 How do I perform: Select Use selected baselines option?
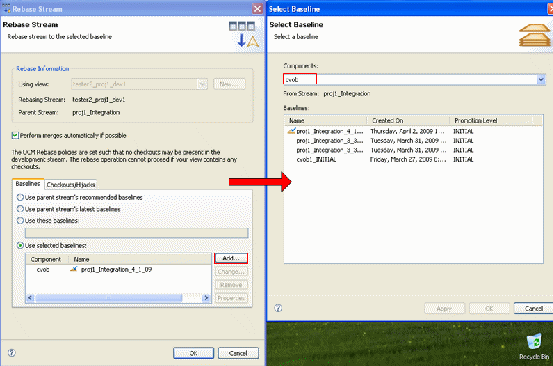coord(20,245)
